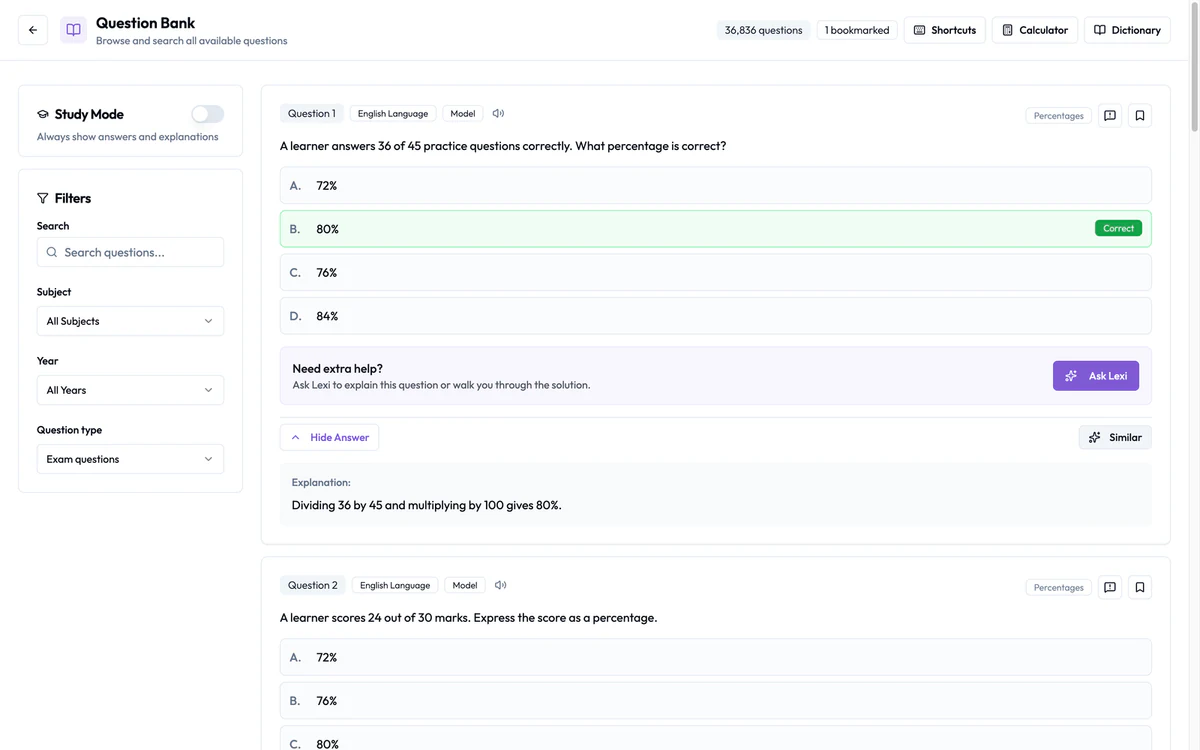Screen dimensions: 1200x750
Task: Open comment icon for Question 2
Action: coord(1110,587)
